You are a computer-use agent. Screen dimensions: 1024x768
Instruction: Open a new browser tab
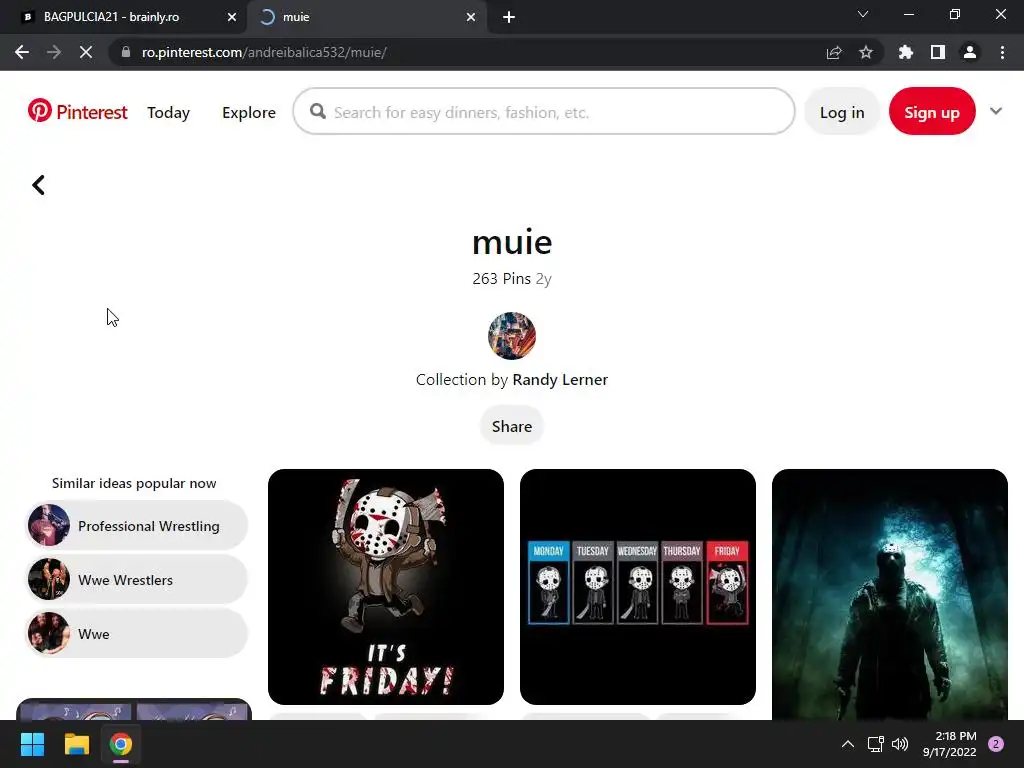click(509, 17)
